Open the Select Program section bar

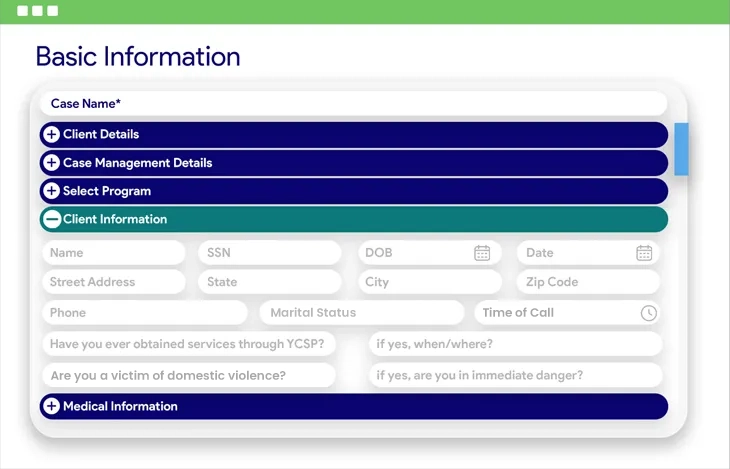350,191
